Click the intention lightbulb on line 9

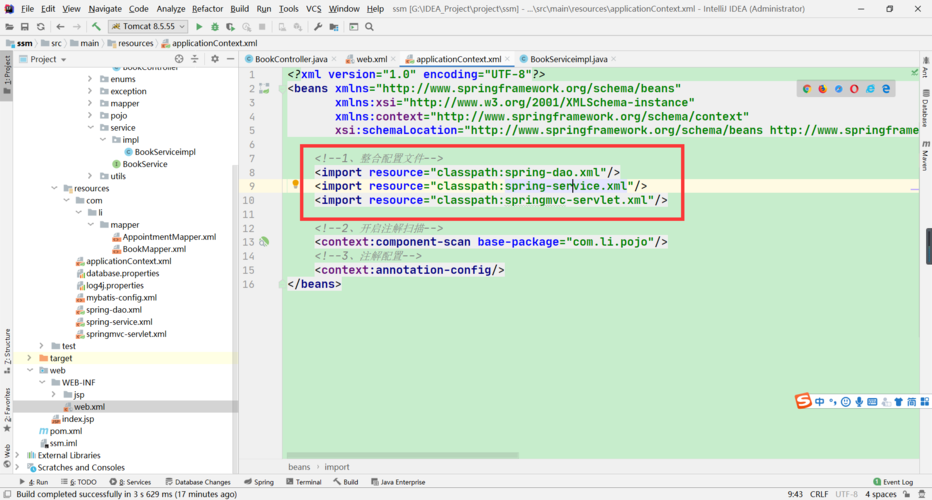coord(295,184)
